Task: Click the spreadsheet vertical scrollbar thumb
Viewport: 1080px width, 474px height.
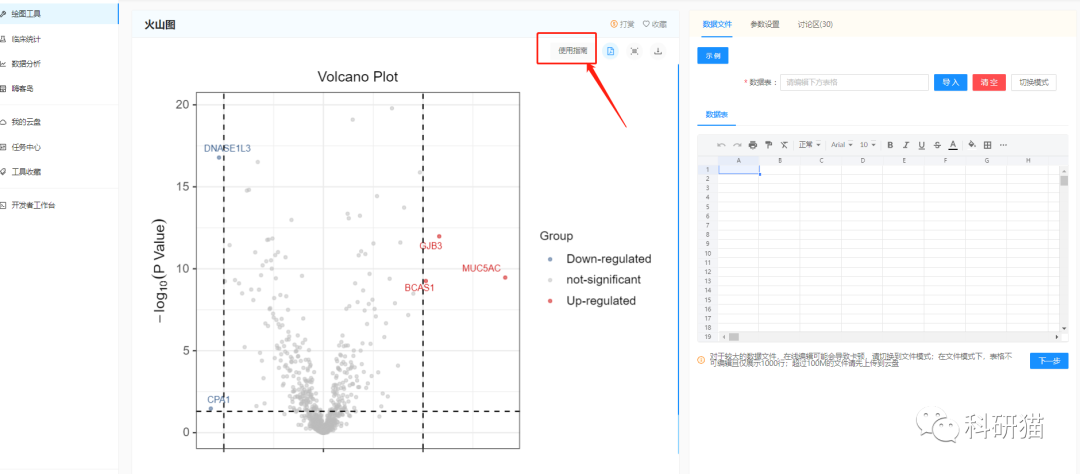Action: tap(1063, 181)
